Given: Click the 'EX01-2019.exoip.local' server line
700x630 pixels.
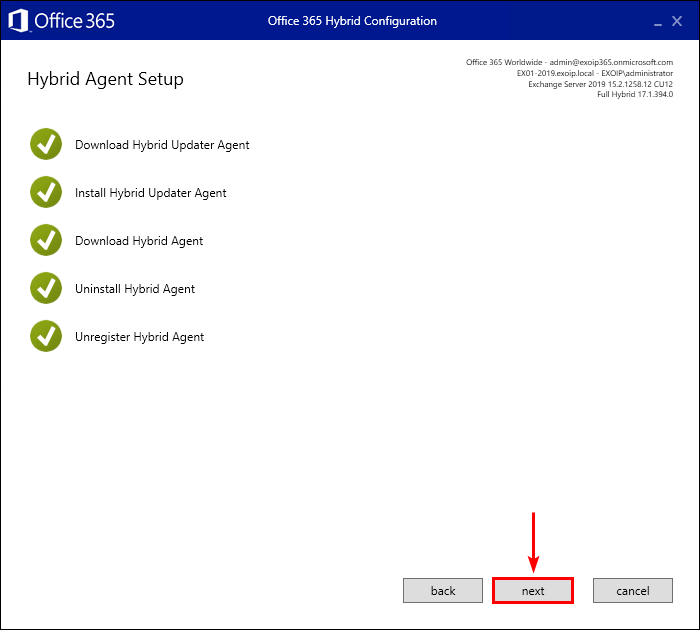Looking at the screenshot, I should 595,73.
